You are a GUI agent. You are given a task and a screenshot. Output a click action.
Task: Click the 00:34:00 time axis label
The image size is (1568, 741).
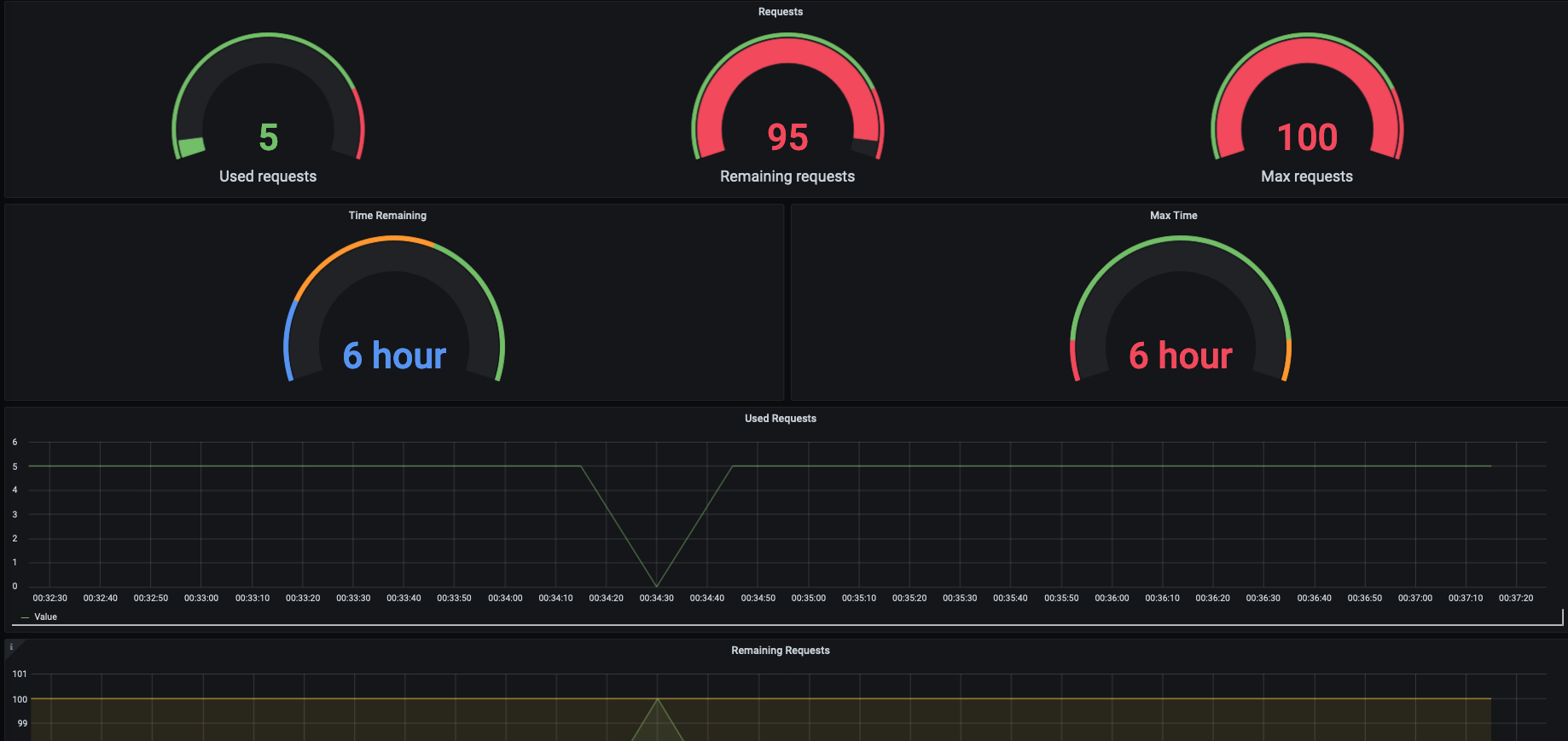click(505, 599)
